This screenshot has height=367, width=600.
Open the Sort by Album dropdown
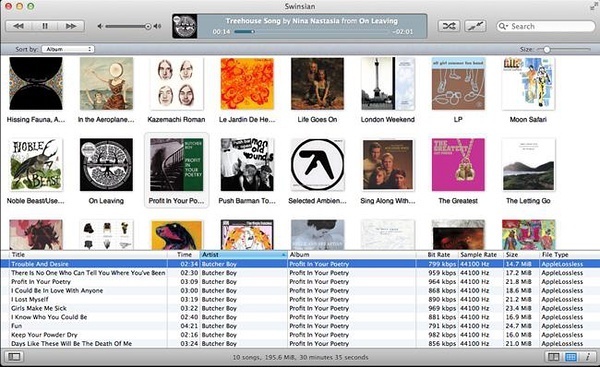pos(68,49)
